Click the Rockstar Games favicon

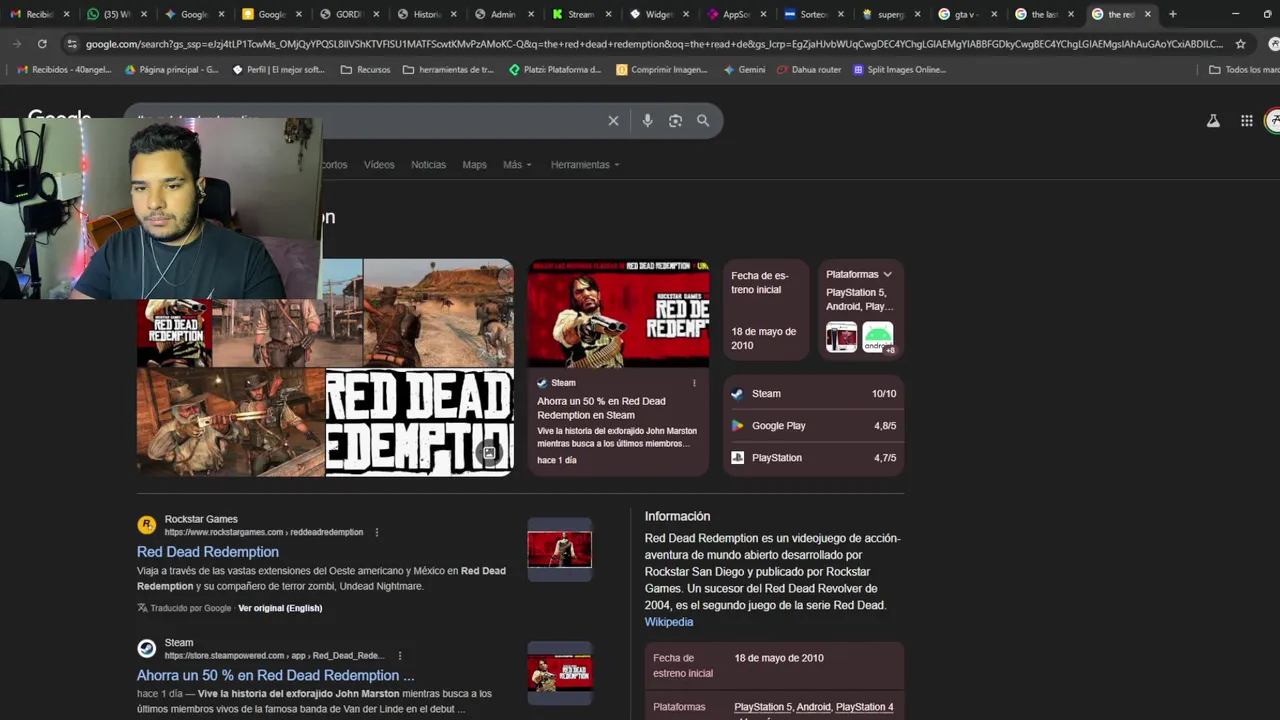pyautogui.click(x=147, y=525)
